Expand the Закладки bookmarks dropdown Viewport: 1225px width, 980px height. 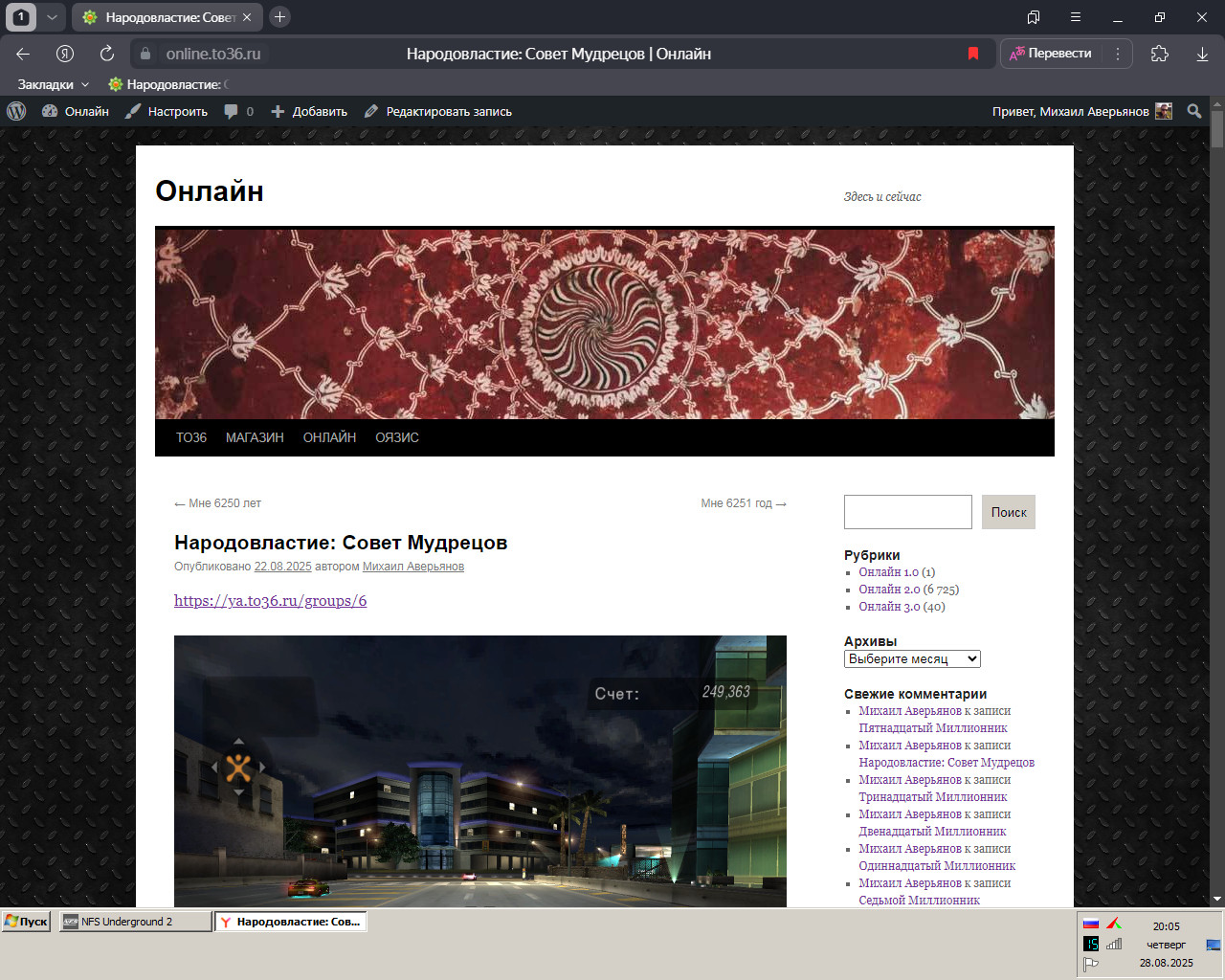[54, 84]
